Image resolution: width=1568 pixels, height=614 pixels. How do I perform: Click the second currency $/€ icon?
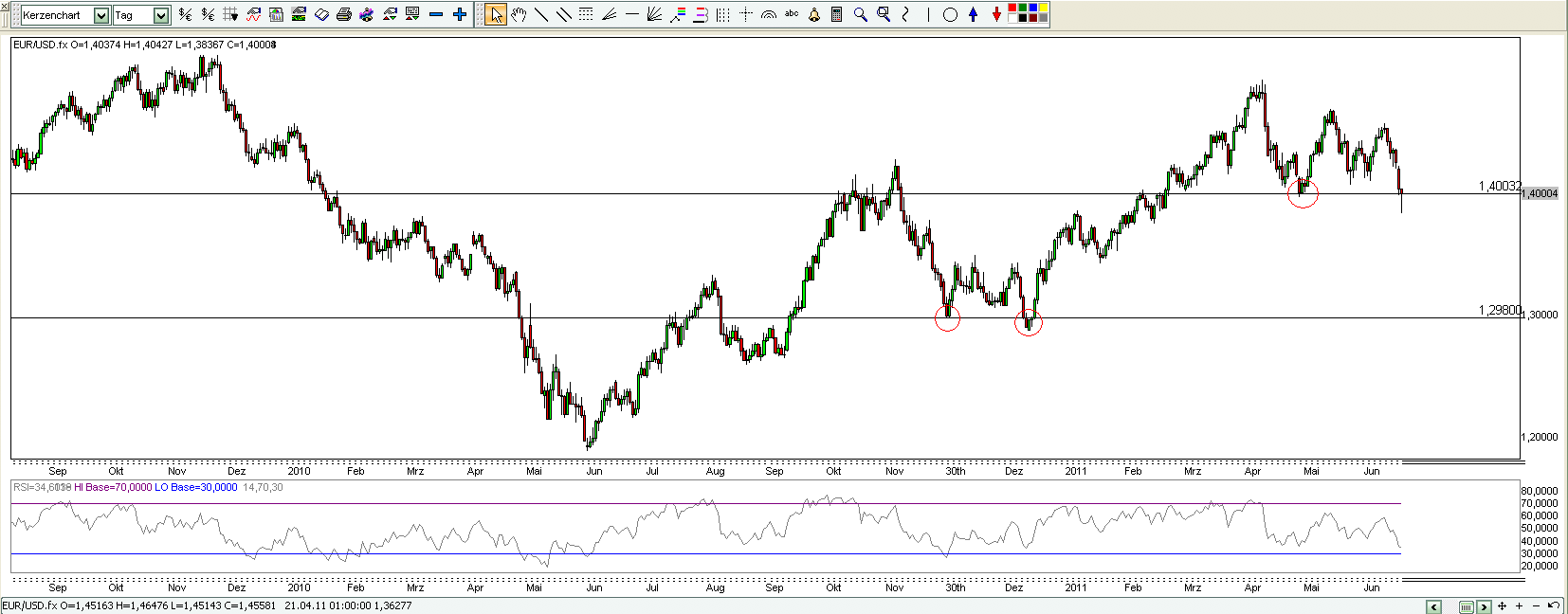pyautogui.click(x=208, y=14)
